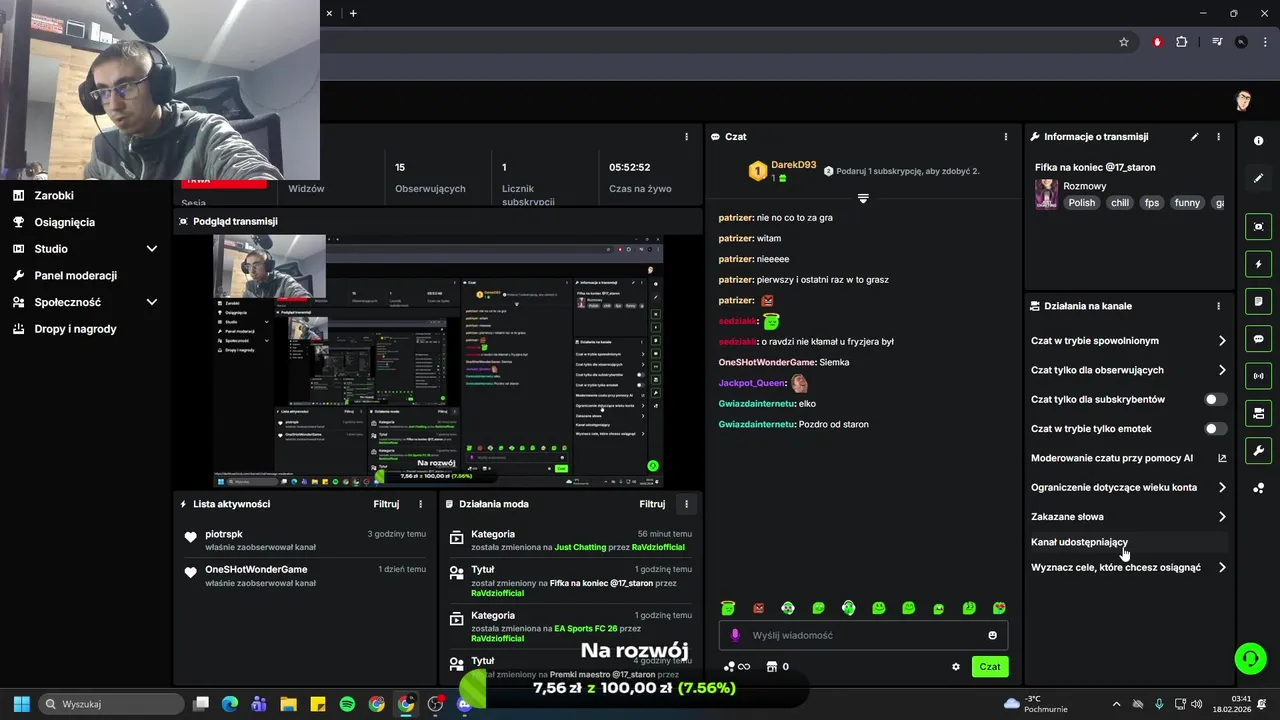
Task: Click the Just Chatting category link
Action: tap(580, 547)
